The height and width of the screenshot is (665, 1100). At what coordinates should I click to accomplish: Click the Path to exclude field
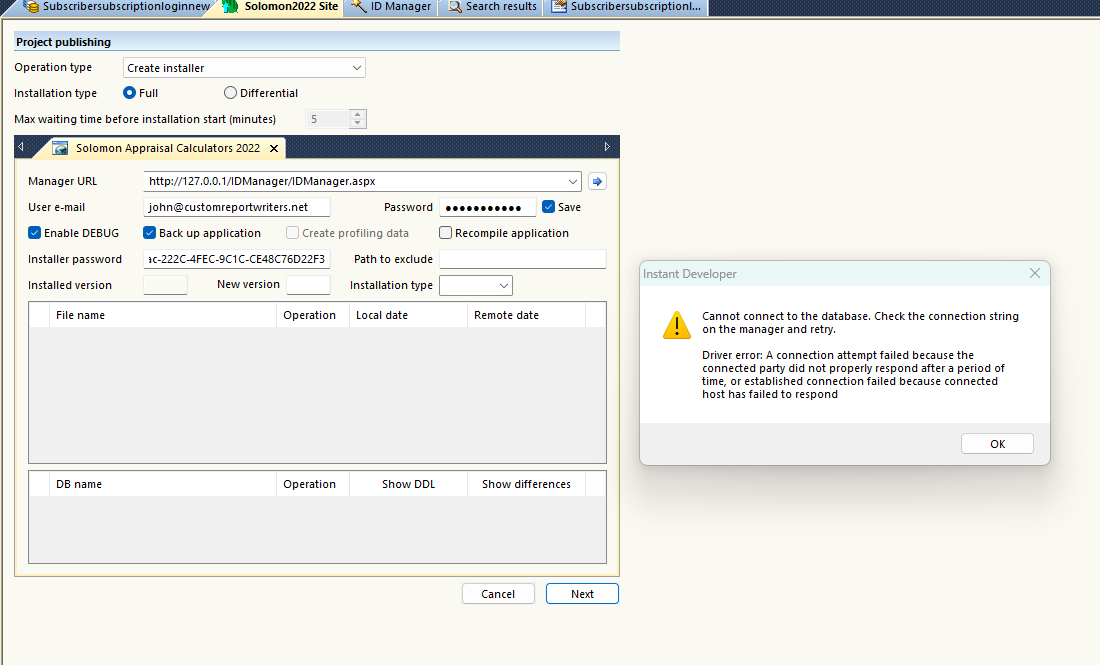coord(523,259)
